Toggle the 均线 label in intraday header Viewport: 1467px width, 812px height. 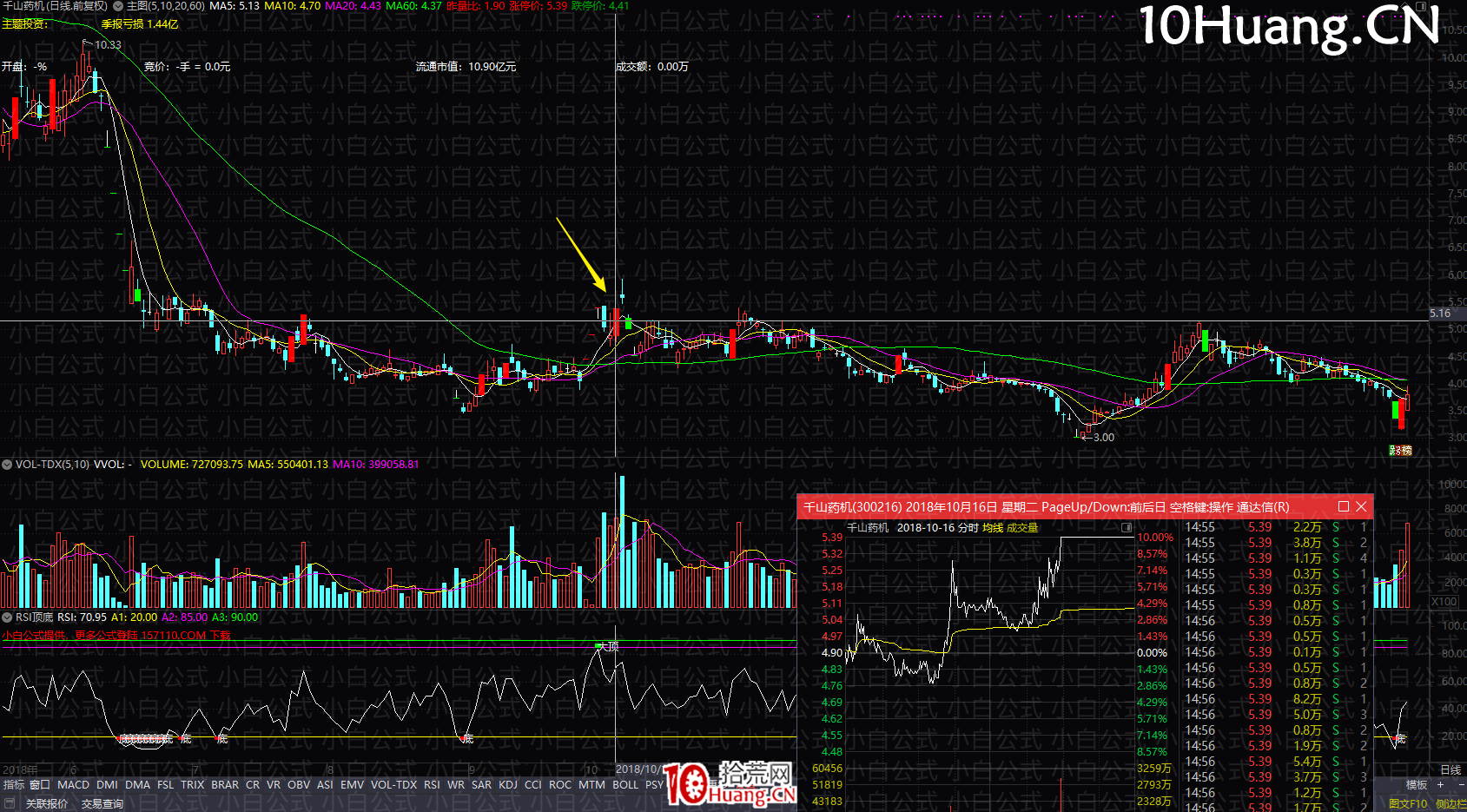993,527
